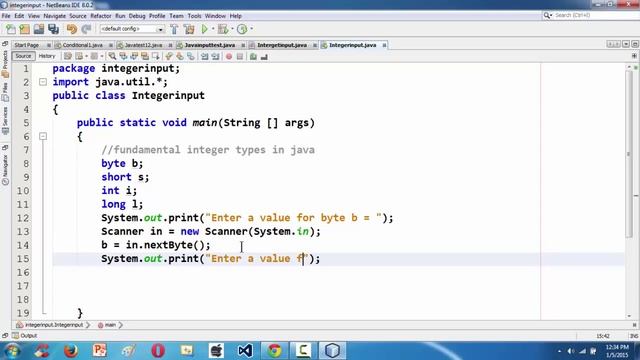The width and height of the screenshot is (640, 360).
Task: Click the New Project toolbar icon
Action: pos(24,29)
